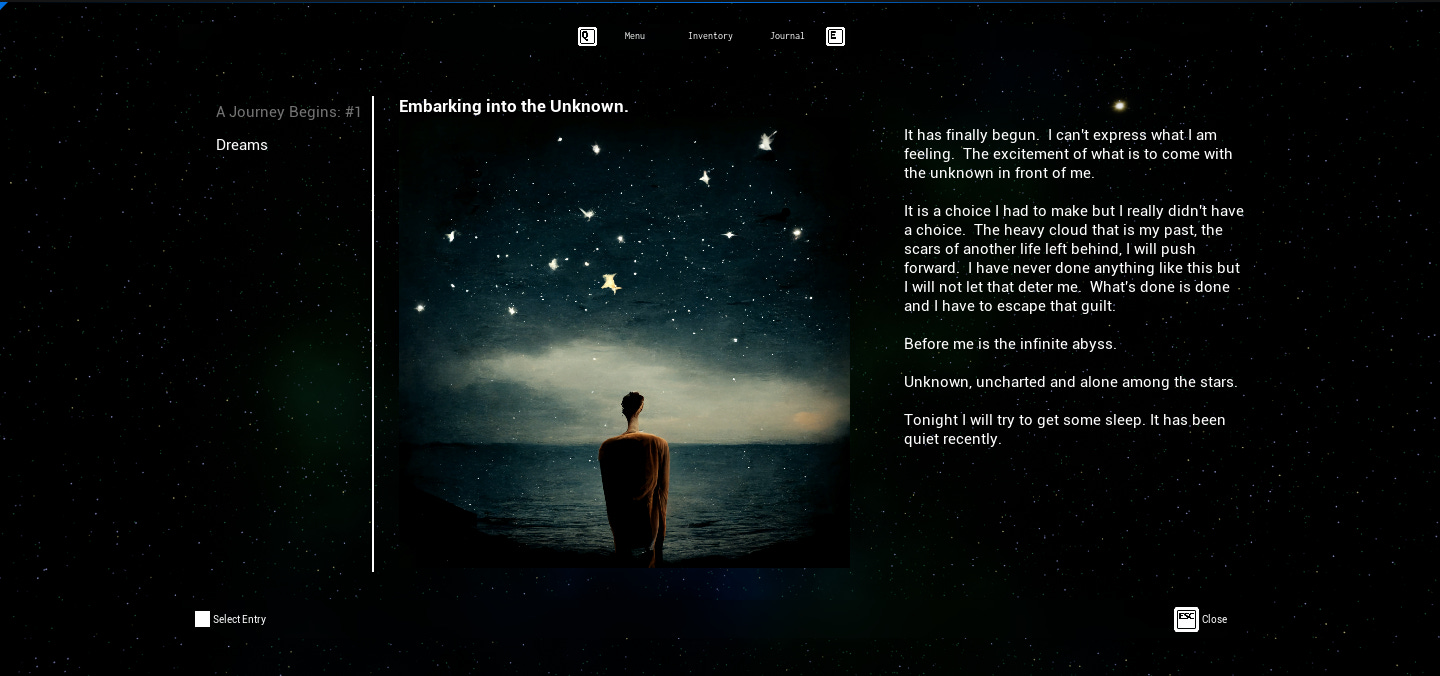Viewport: 1440px width, 676px height.
Task: Select the 'A Journey Begins: #1' journal entry
Action: click(288, 112)
